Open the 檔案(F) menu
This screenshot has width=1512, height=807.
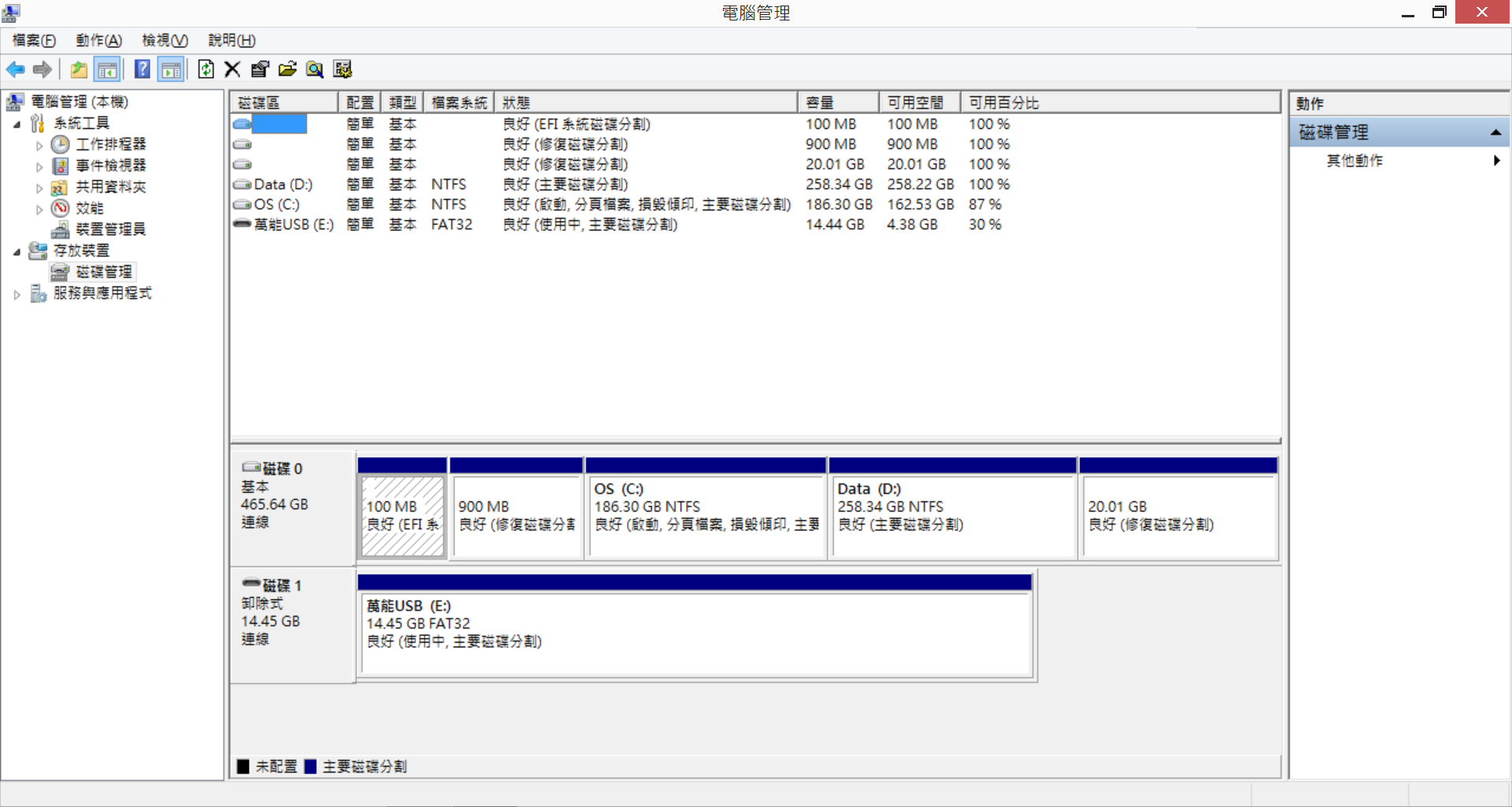point(34,40)
